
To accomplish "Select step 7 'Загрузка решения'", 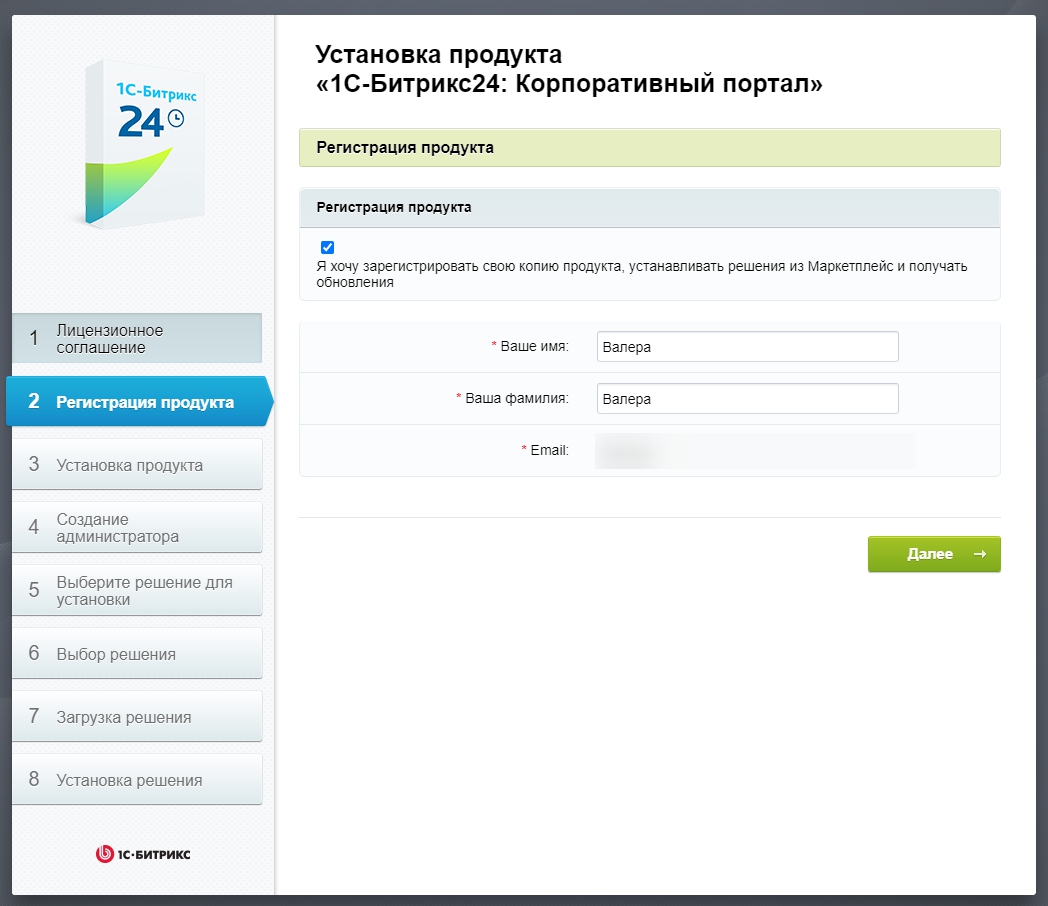I will 137,716.
